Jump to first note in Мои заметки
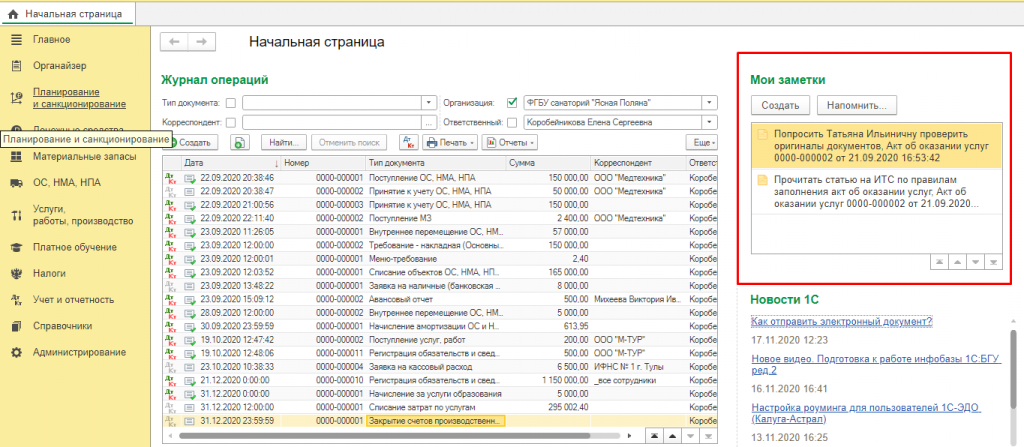Image resolution: width=1024 pixels, height=447 pixels. [x=938, y=262]
